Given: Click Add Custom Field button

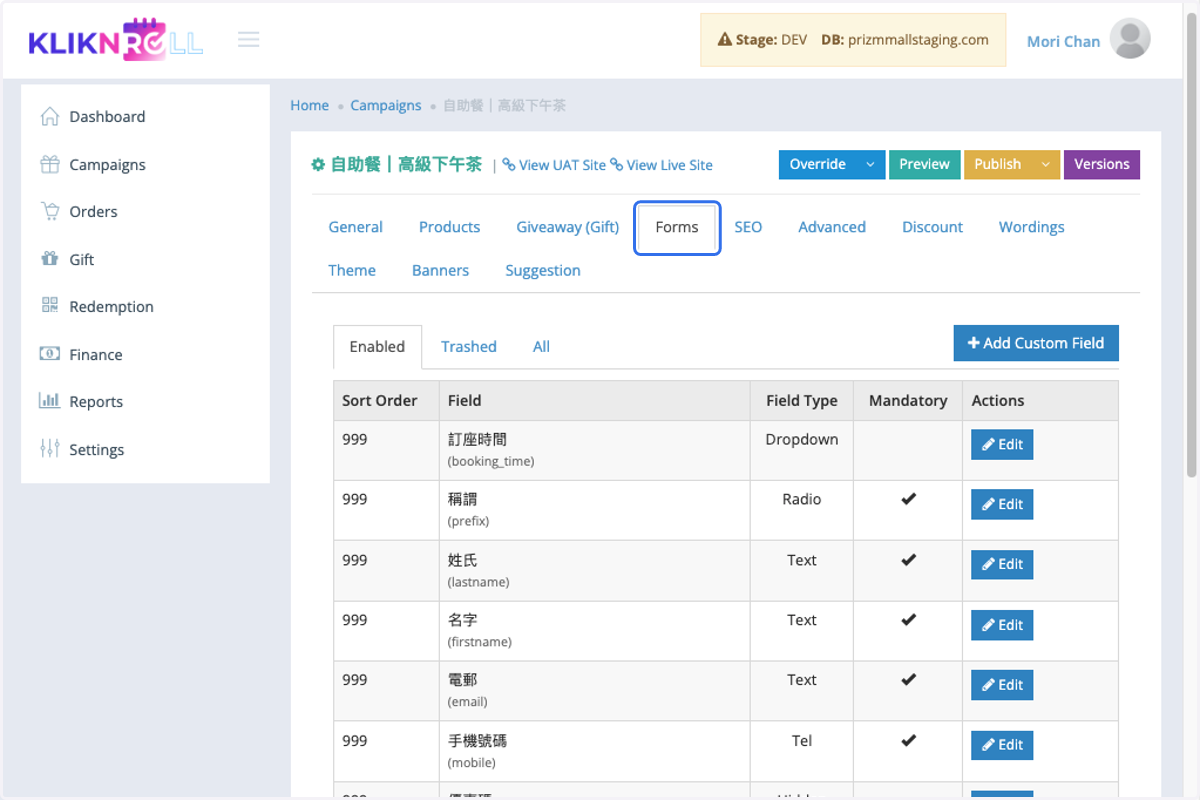Looking at the screenshot, I should [x=1036, y=343].
